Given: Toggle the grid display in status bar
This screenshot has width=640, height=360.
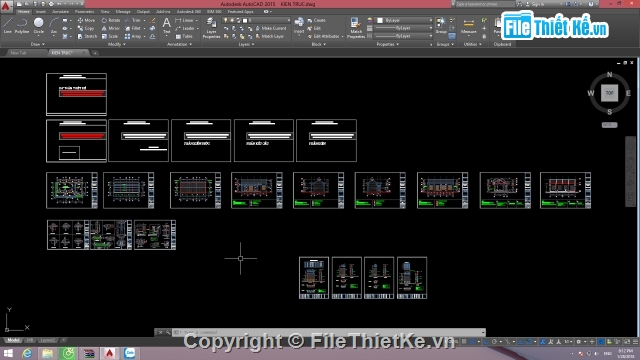Looking at the screenshot, I should pos(464,342).
